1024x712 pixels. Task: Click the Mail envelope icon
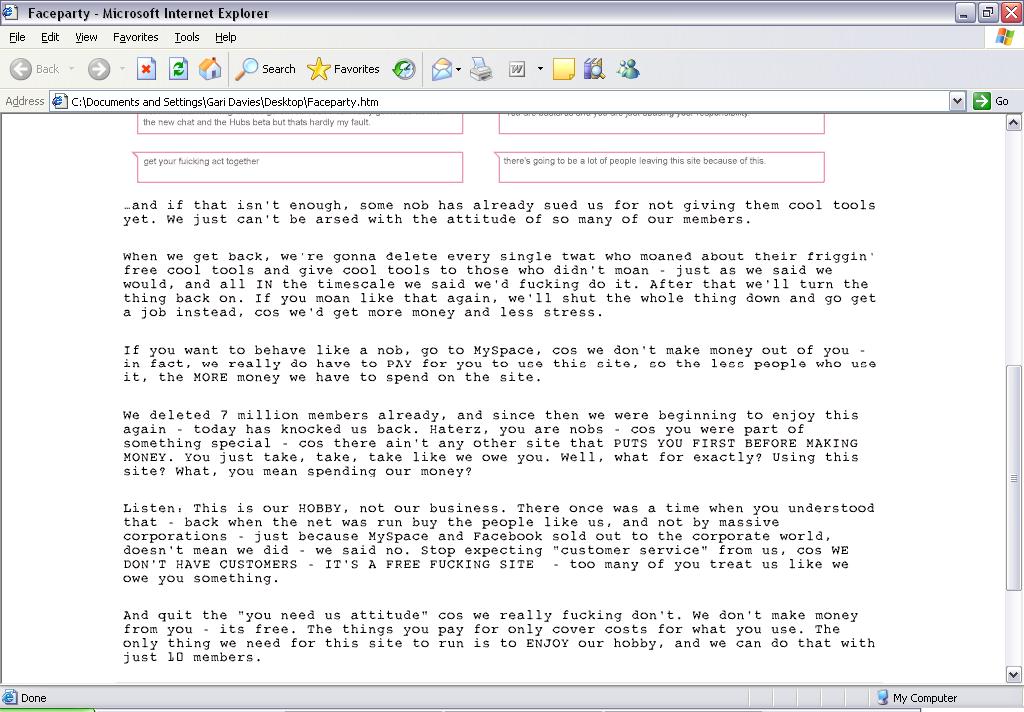point(441,69)
